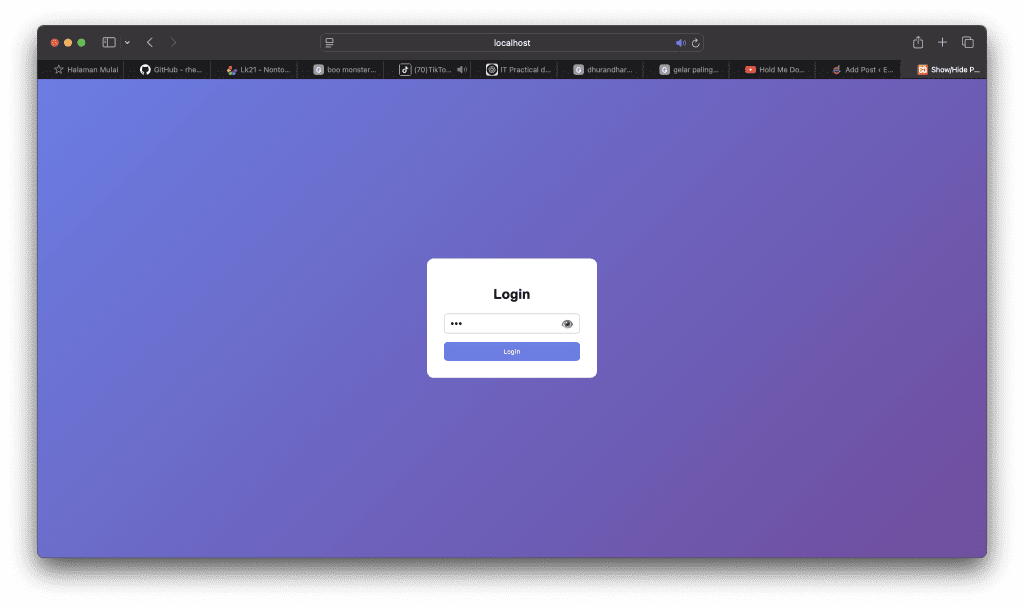Open the YouTube bookmark "Hold Me Do..."
The height and width of the screenshot is (607, 1024).
tap(775, 69)
